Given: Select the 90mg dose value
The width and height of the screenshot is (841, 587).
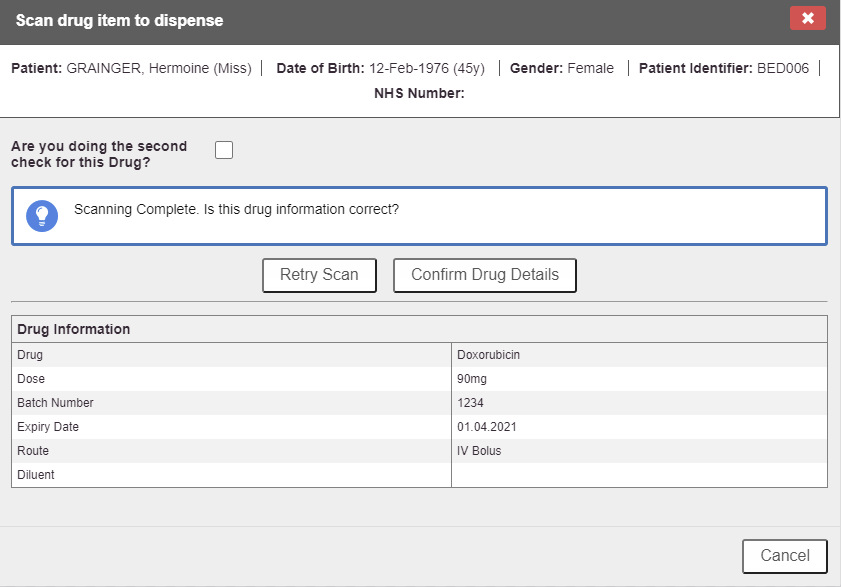Looking at the screenshot, I should (x=473, y=379).
